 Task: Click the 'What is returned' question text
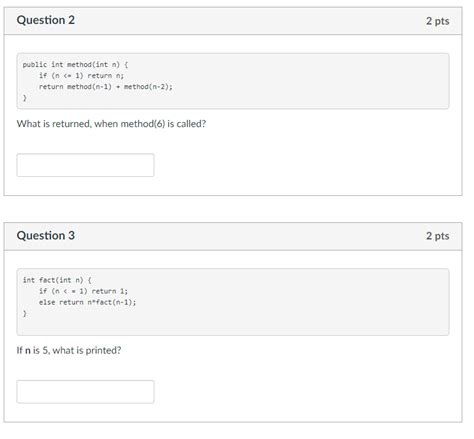[x=111, y=124]
